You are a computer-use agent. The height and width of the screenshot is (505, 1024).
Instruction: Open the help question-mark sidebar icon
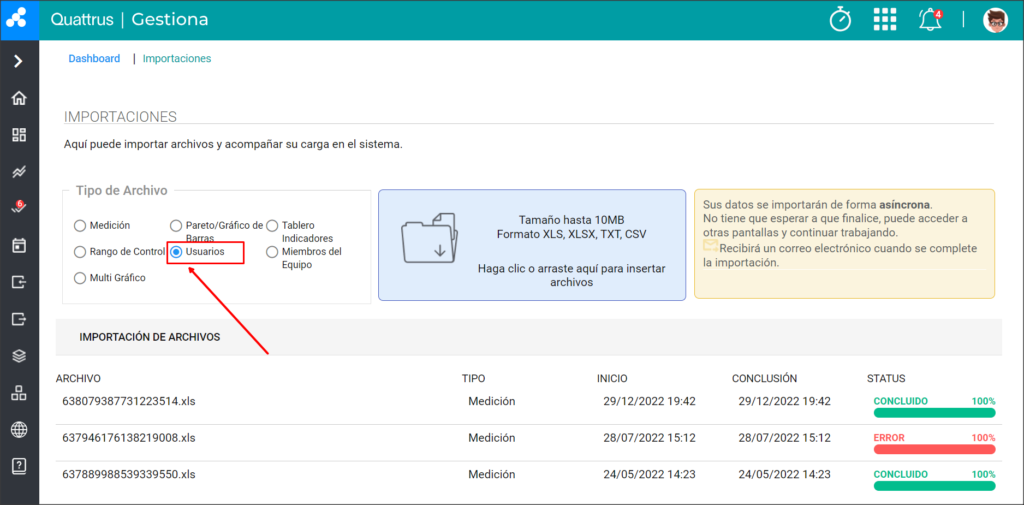[19, 466]
